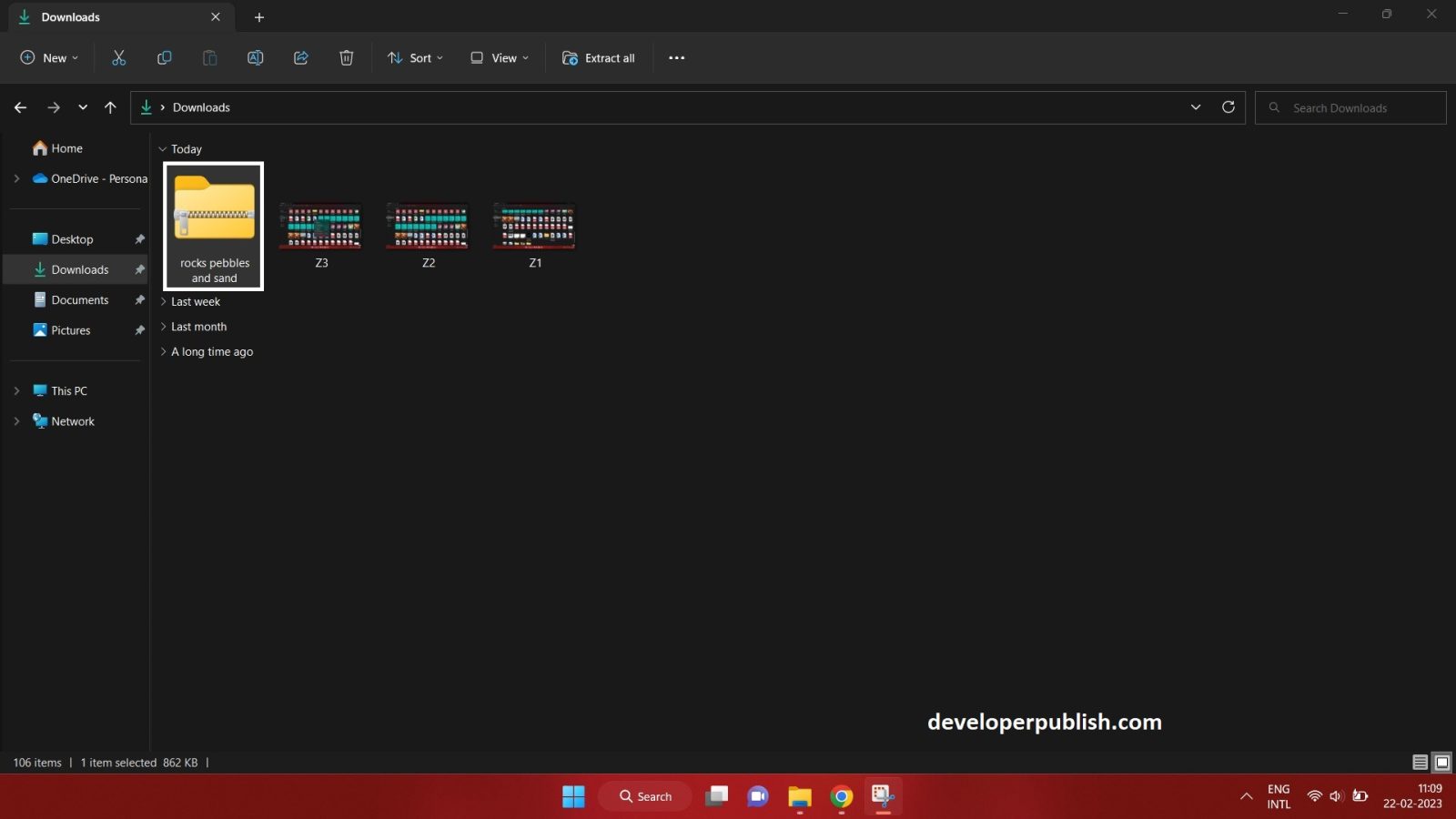Extract all contents of the zip
The width and height of the screenshot is (1456, 819).
pyautogui.click(x=598, y=57)
